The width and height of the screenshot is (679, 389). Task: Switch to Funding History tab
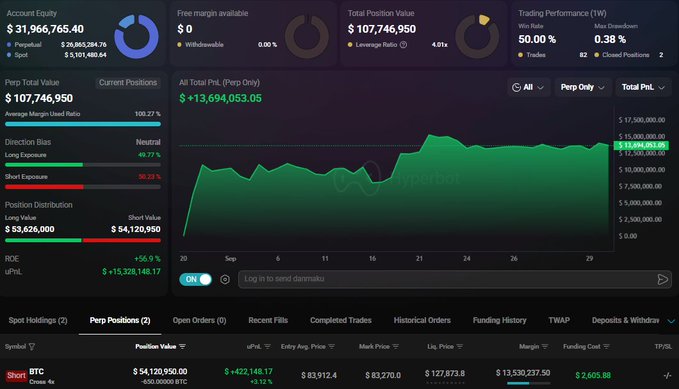click(x=500, y=320)
